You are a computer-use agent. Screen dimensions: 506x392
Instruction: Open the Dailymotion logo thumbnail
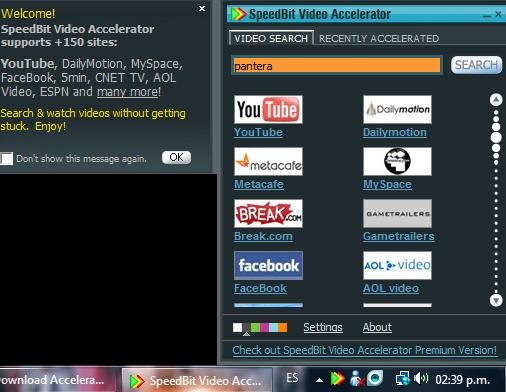click(x=397, y=109)
